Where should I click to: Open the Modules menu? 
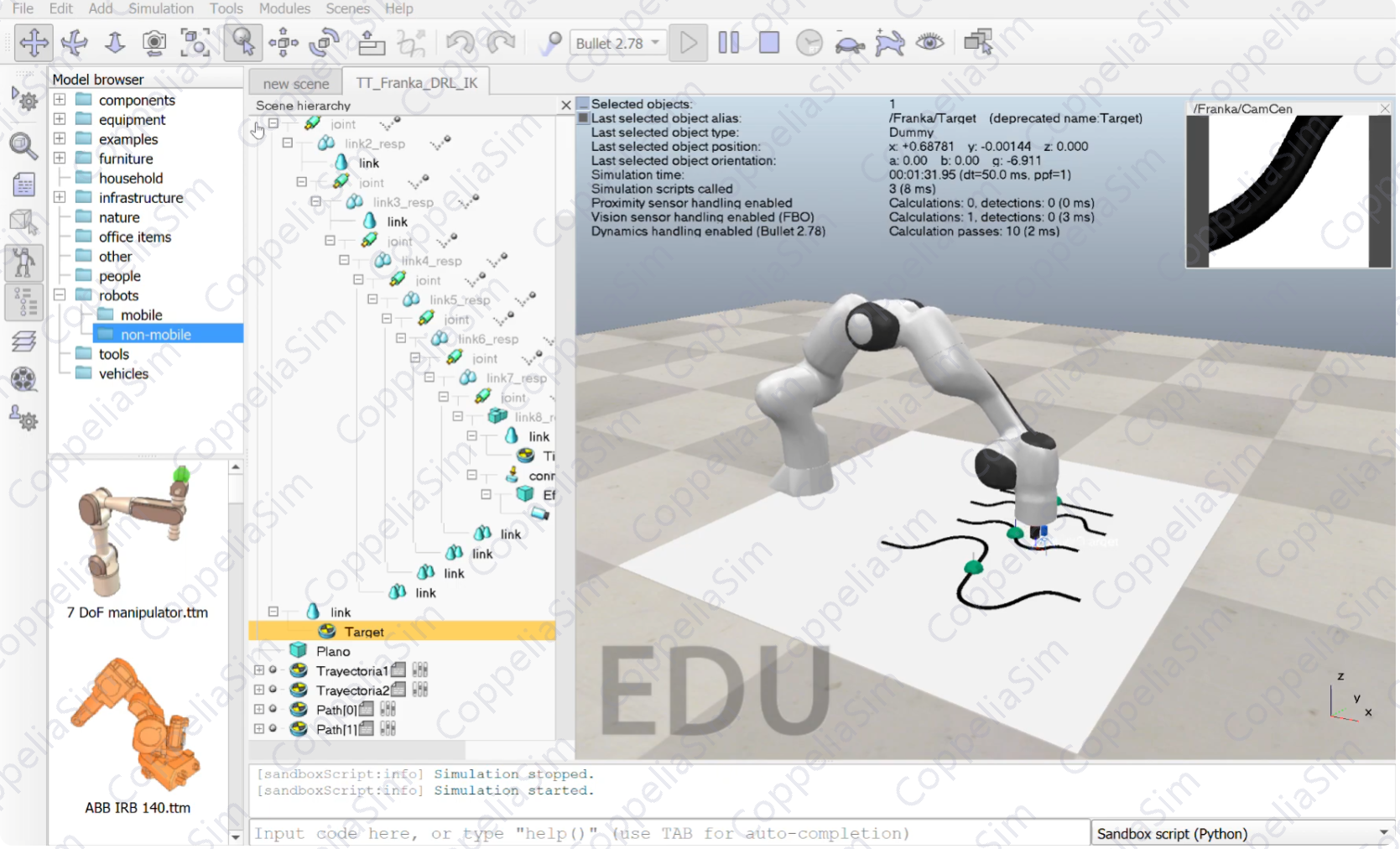(284, 8)
